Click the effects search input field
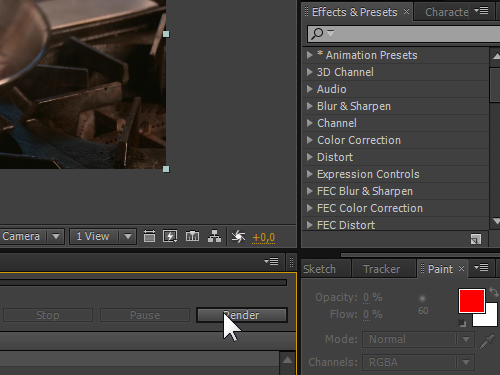Image resolution: width=500 pixels, height=375 pixels. pyautogui.click(x=403, y=34)
